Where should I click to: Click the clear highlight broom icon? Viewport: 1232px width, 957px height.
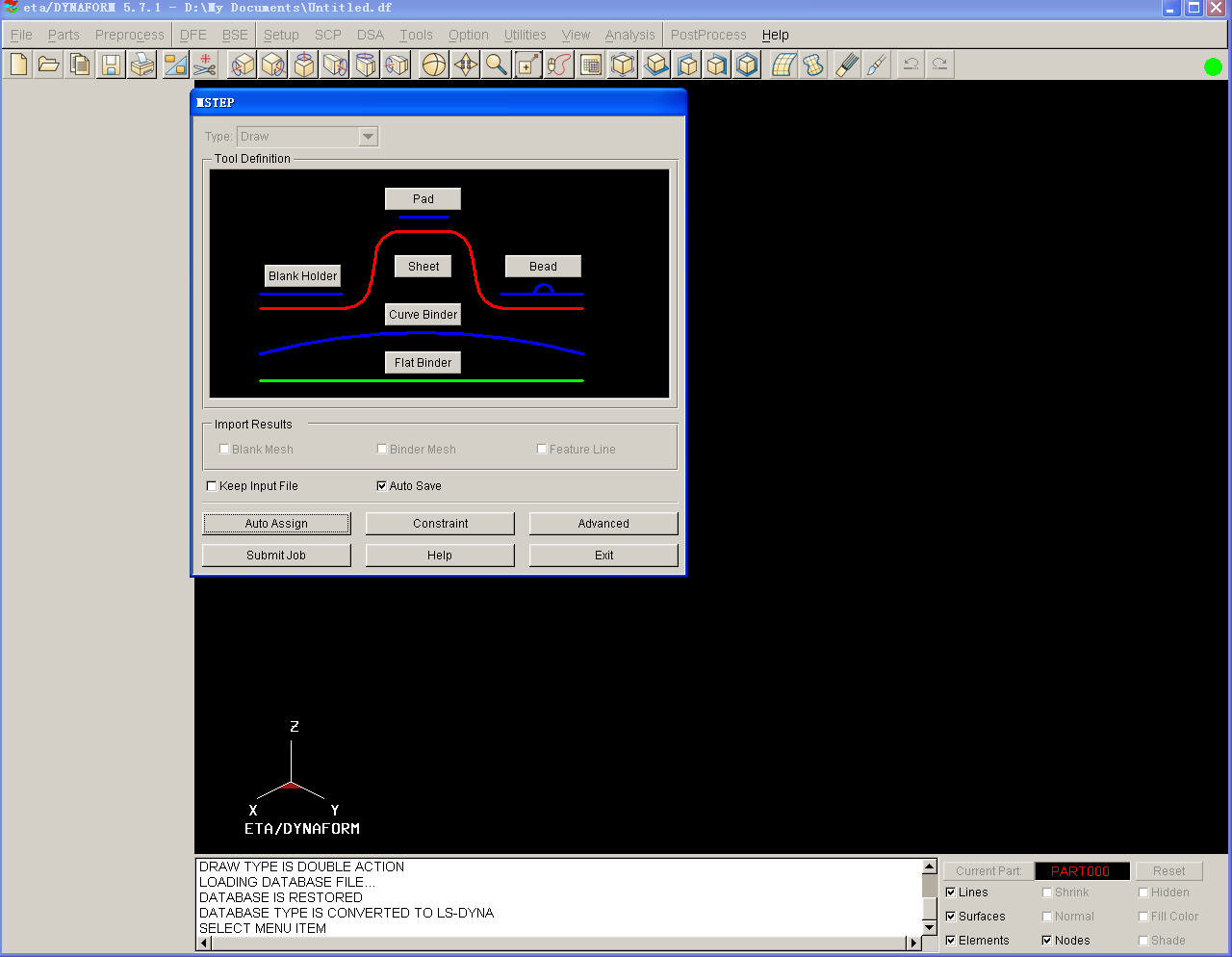(x=847, y=65)
